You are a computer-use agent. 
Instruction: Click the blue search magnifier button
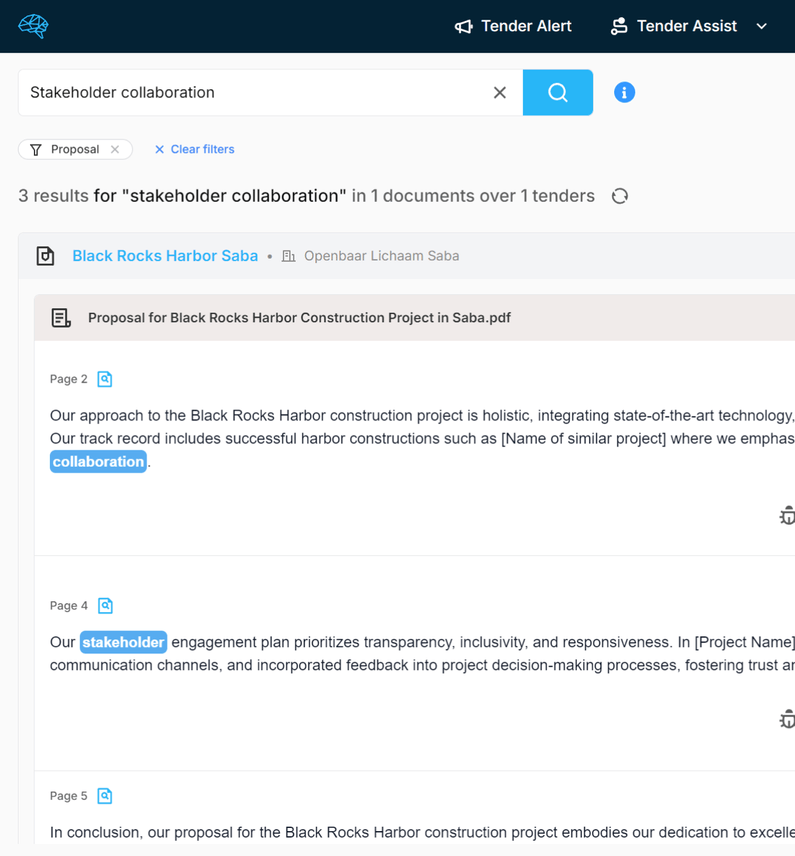tap(558, 92)
